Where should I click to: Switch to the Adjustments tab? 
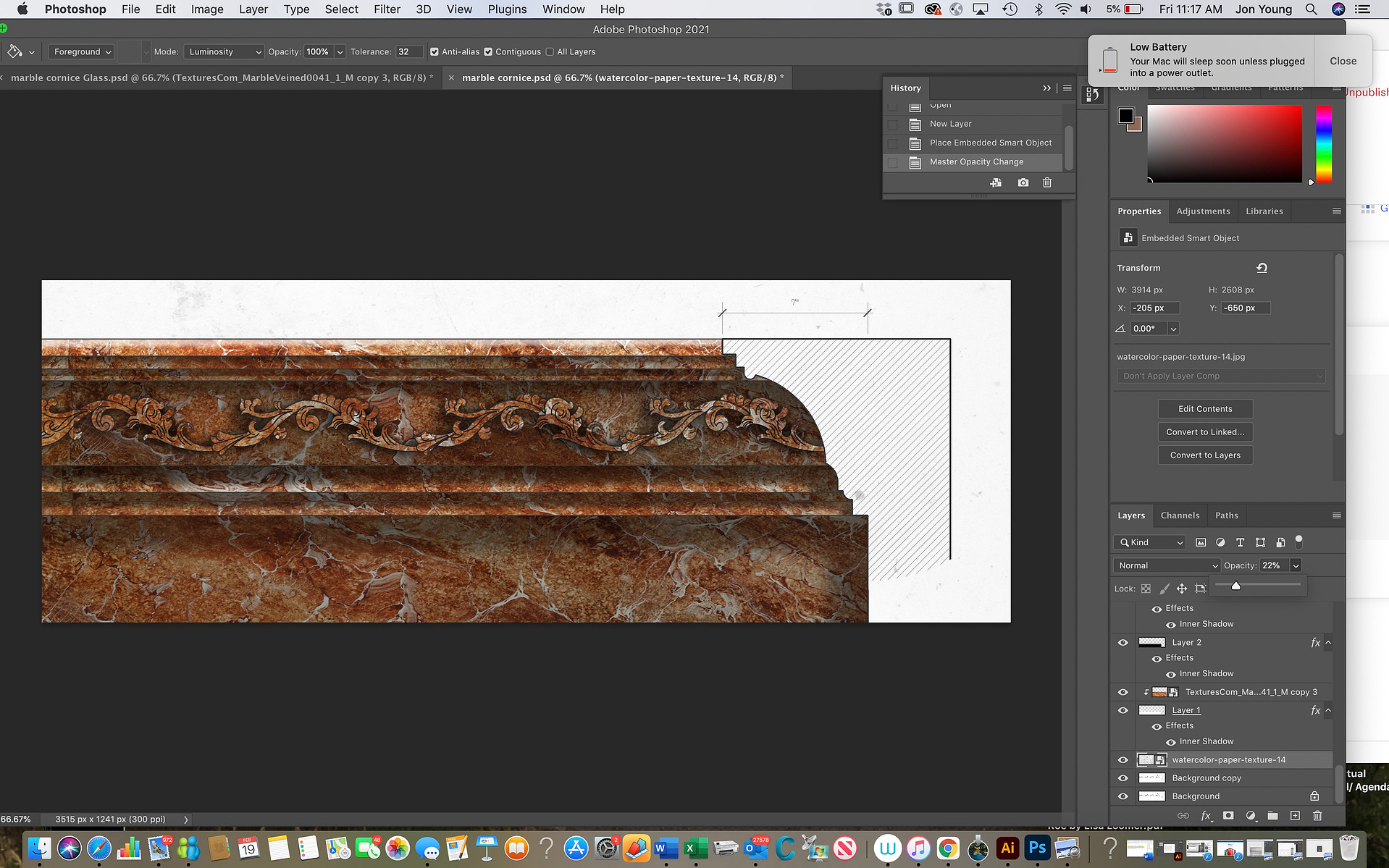(1203, 211)
